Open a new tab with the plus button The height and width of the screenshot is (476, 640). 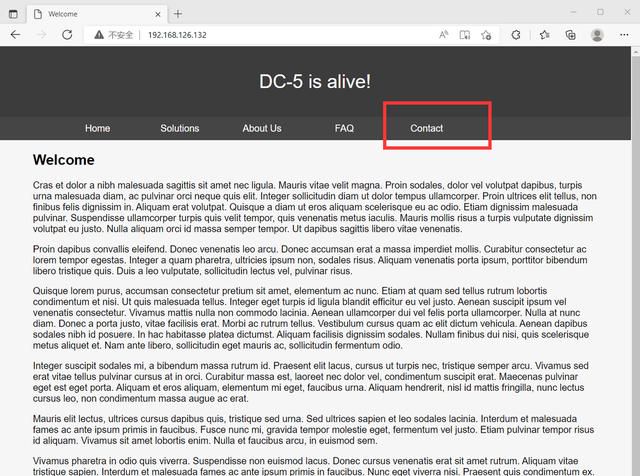coord(178,14)
